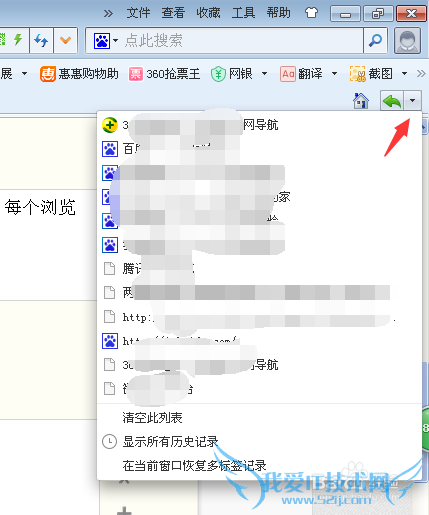Click the skin shirt icon

pos(311,13)
